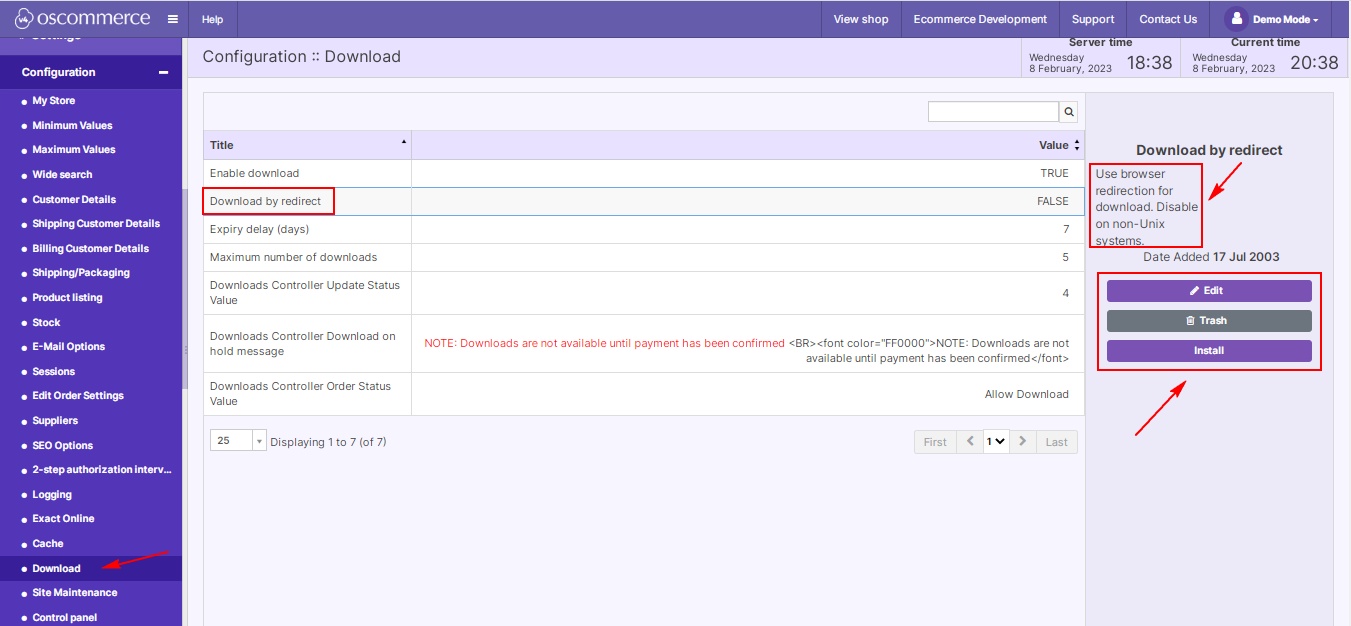
Task: Click the Demo Mode user avatar icon
Action: pos(1237,19)
